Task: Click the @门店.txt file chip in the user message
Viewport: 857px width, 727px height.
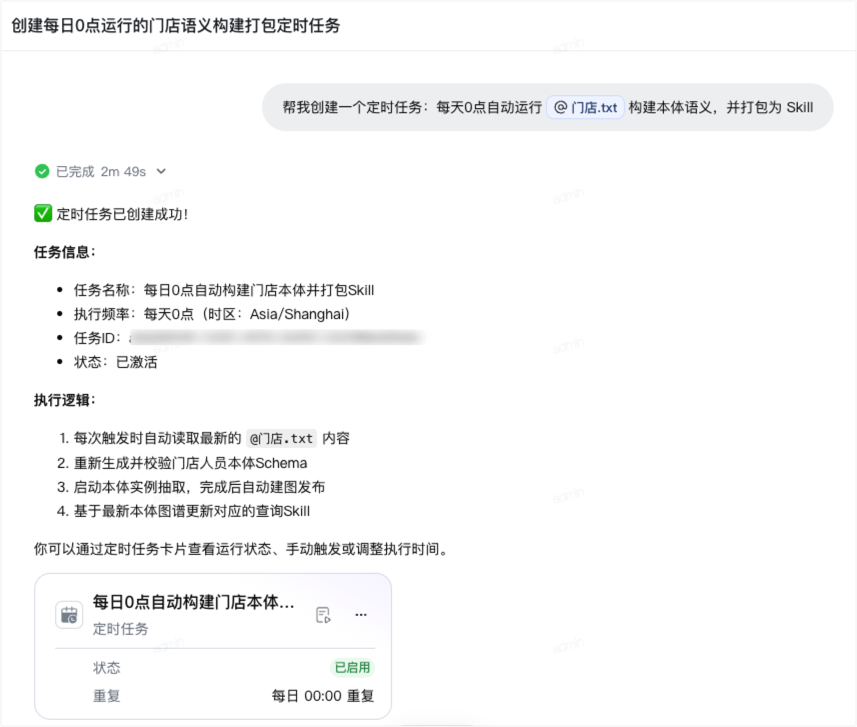Action: pos(585,107)
